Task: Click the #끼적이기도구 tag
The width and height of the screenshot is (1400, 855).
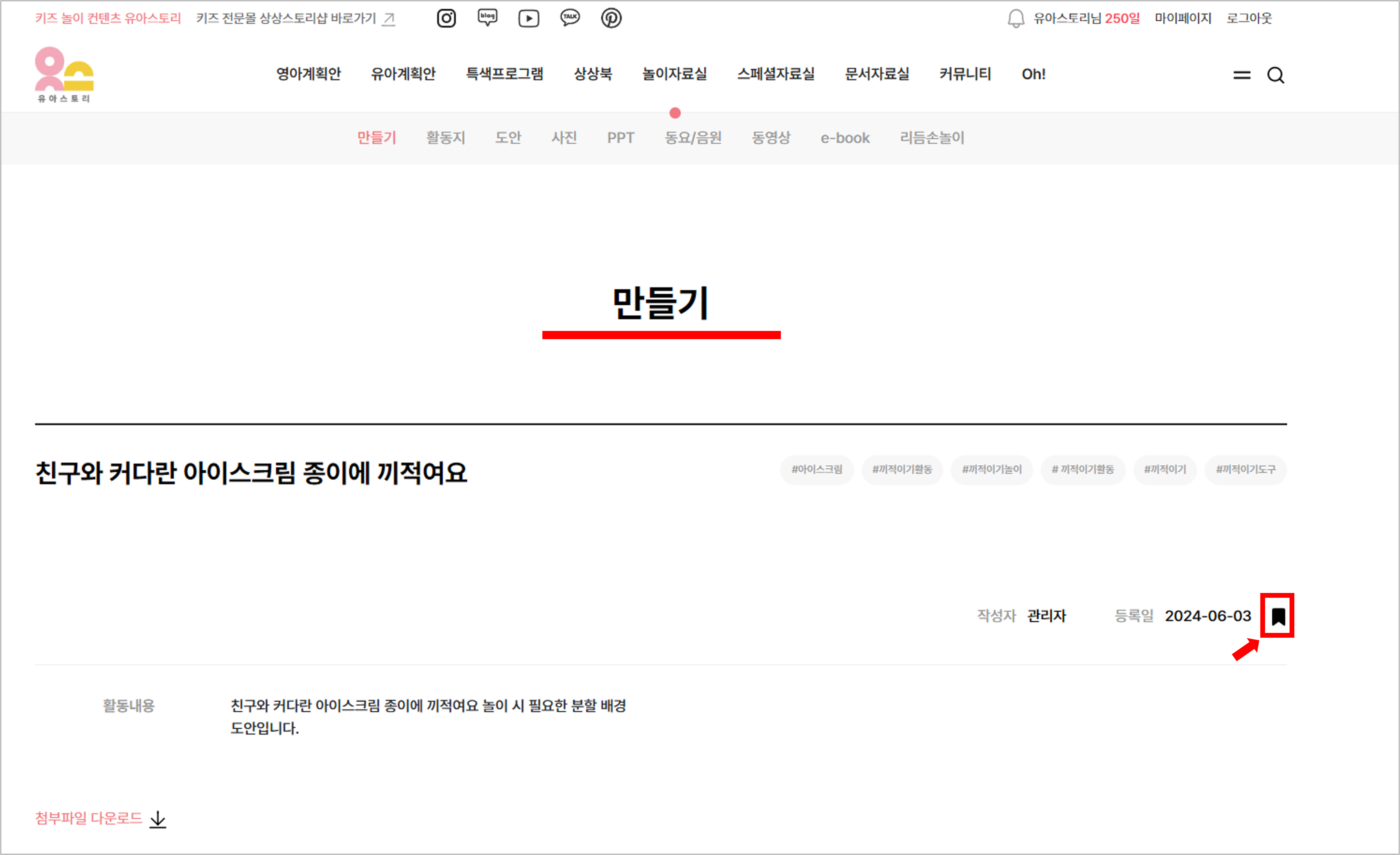Action: point(1245,470)
